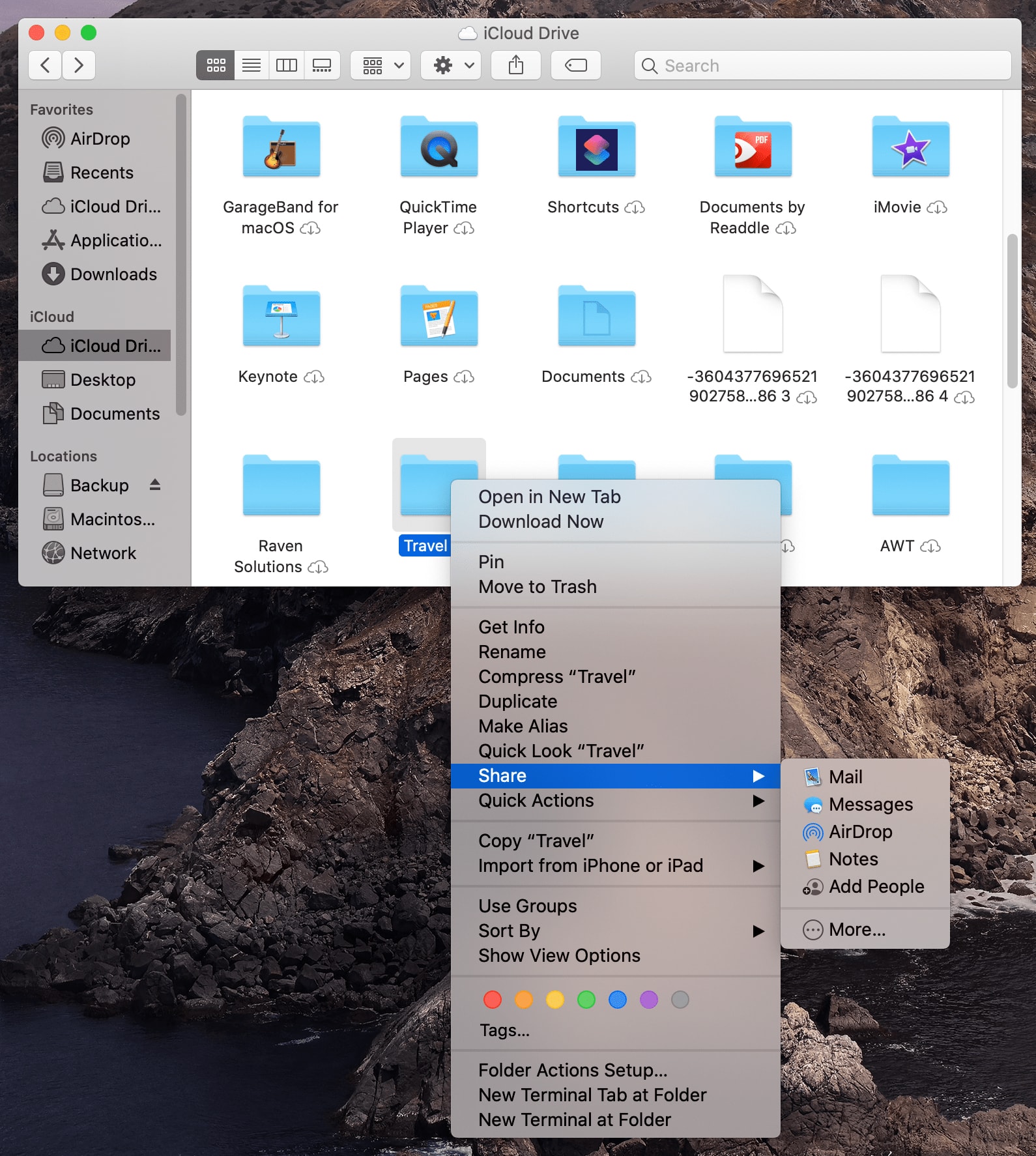This screenshot has width=1036, height=1156.
Task: Toggle Use Groups in context menu
Action: 528,906
